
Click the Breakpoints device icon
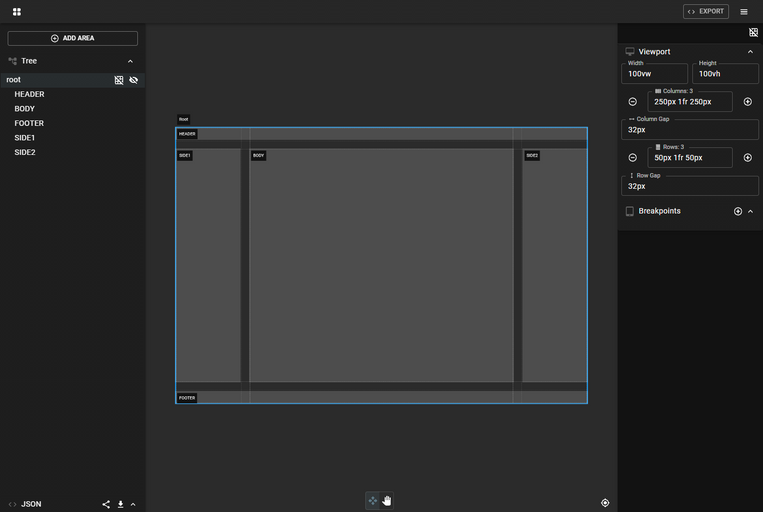(x=630, y=211)
